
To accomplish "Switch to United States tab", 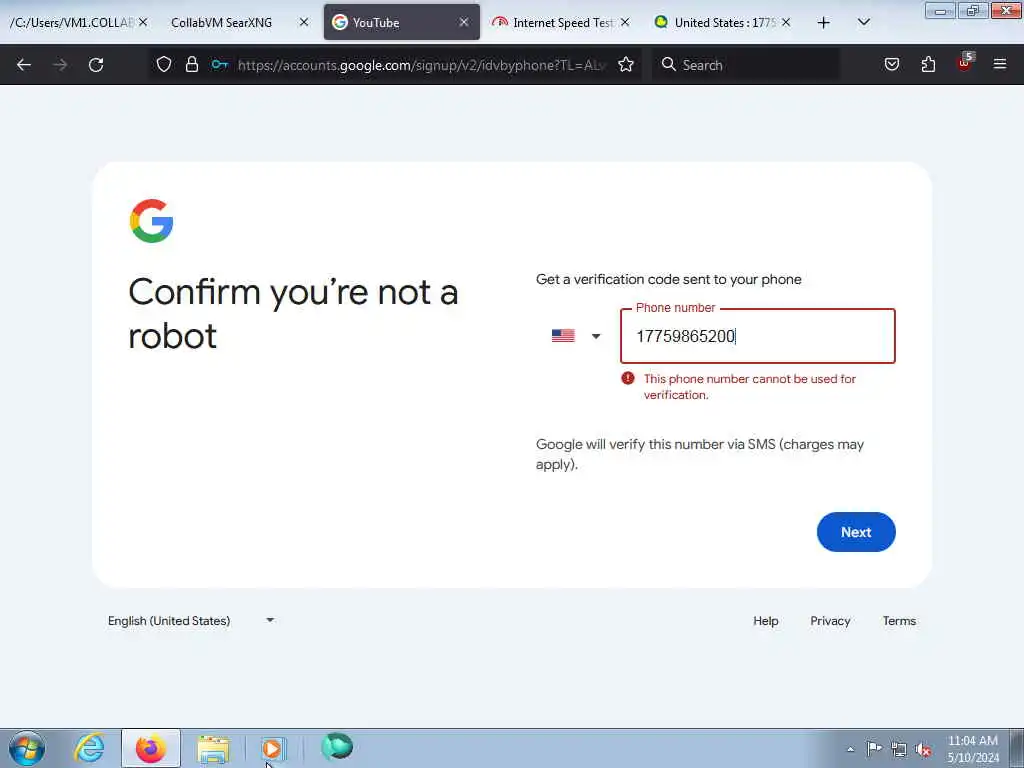I will [725, 23].
